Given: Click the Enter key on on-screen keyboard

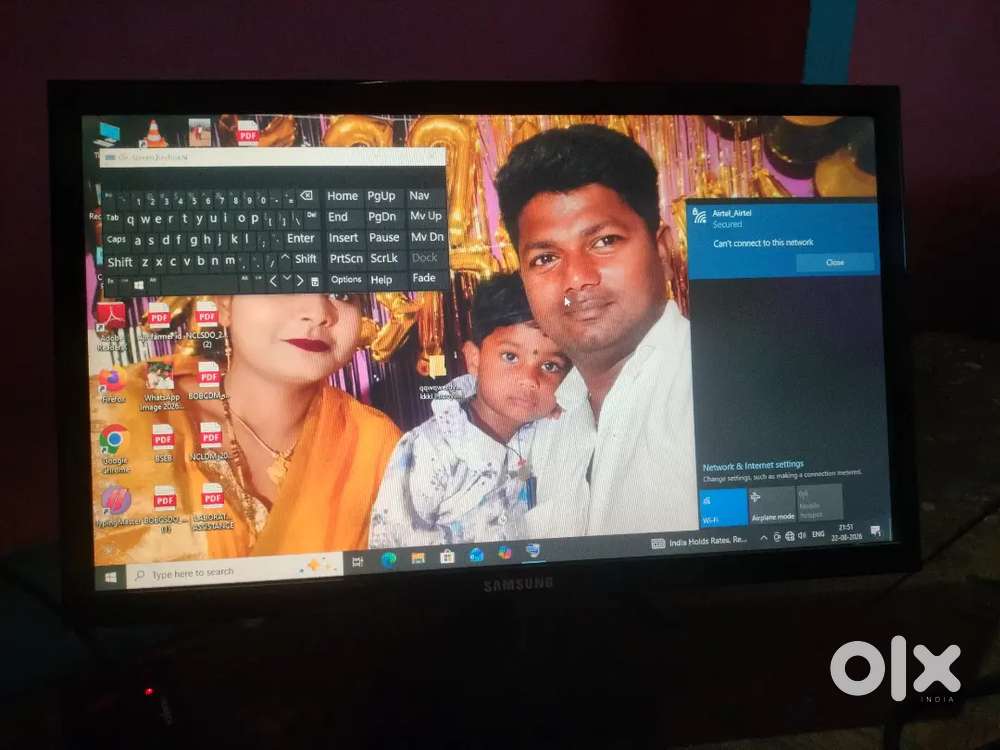Looking at the screenshot, I should coord(300,238).
